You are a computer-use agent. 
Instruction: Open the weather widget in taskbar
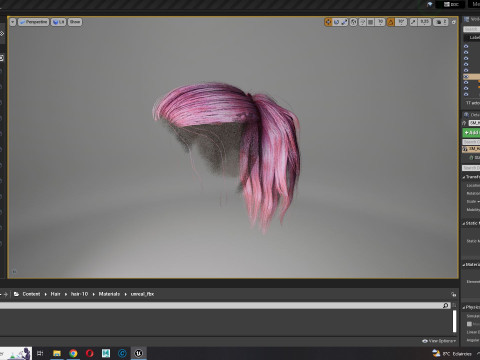click(x=452, y=353)
